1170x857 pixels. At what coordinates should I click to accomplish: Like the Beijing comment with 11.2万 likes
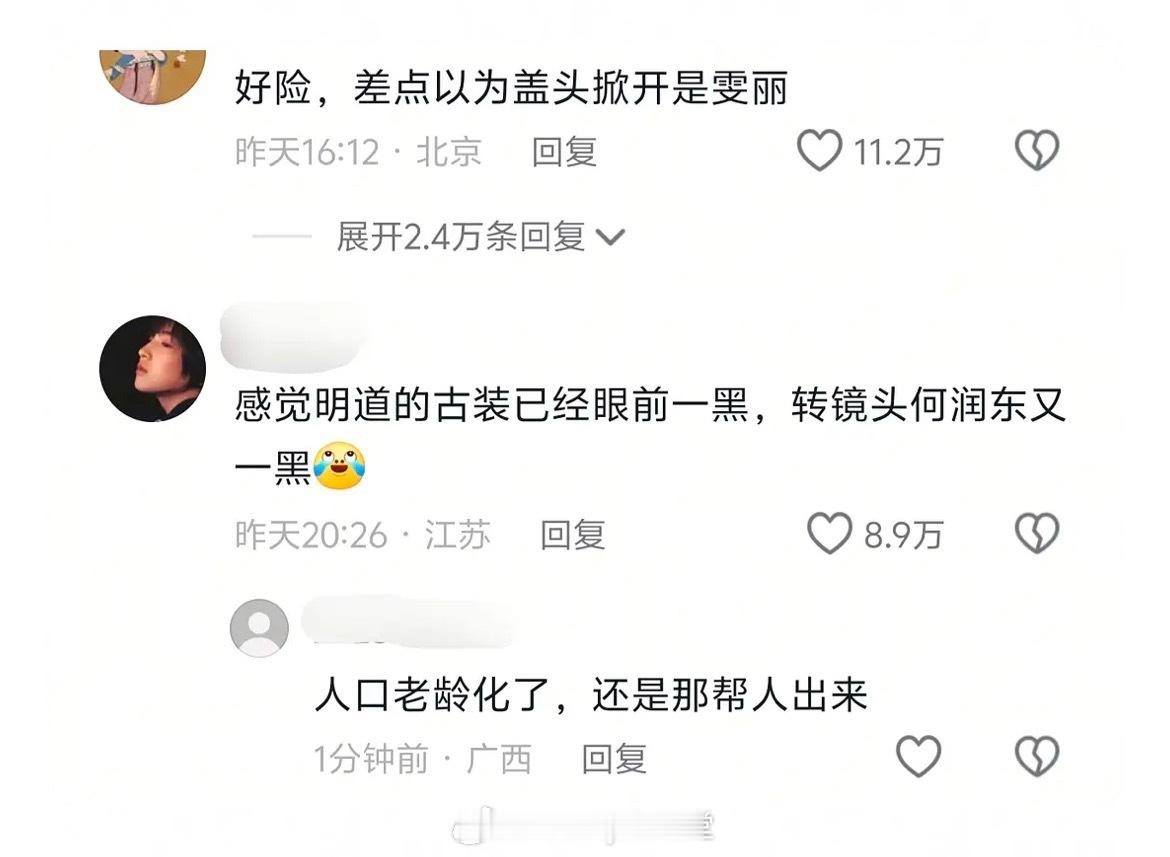[x=819, y=151]
